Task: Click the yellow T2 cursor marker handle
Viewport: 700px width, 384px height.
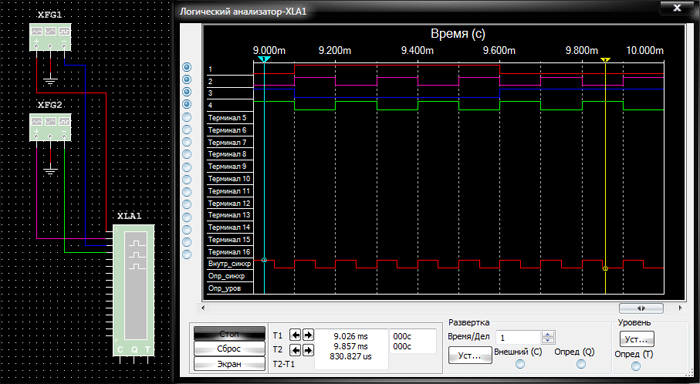Action: pyautogui.click(x=605, y=59)
